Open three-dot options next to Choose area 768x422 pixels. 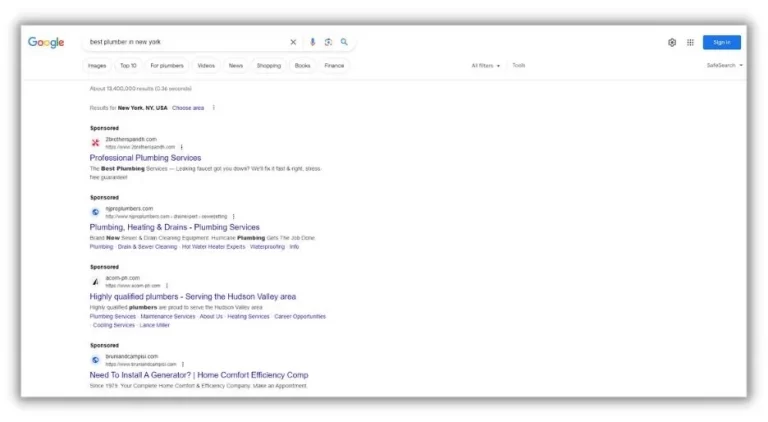pos(213,108)
